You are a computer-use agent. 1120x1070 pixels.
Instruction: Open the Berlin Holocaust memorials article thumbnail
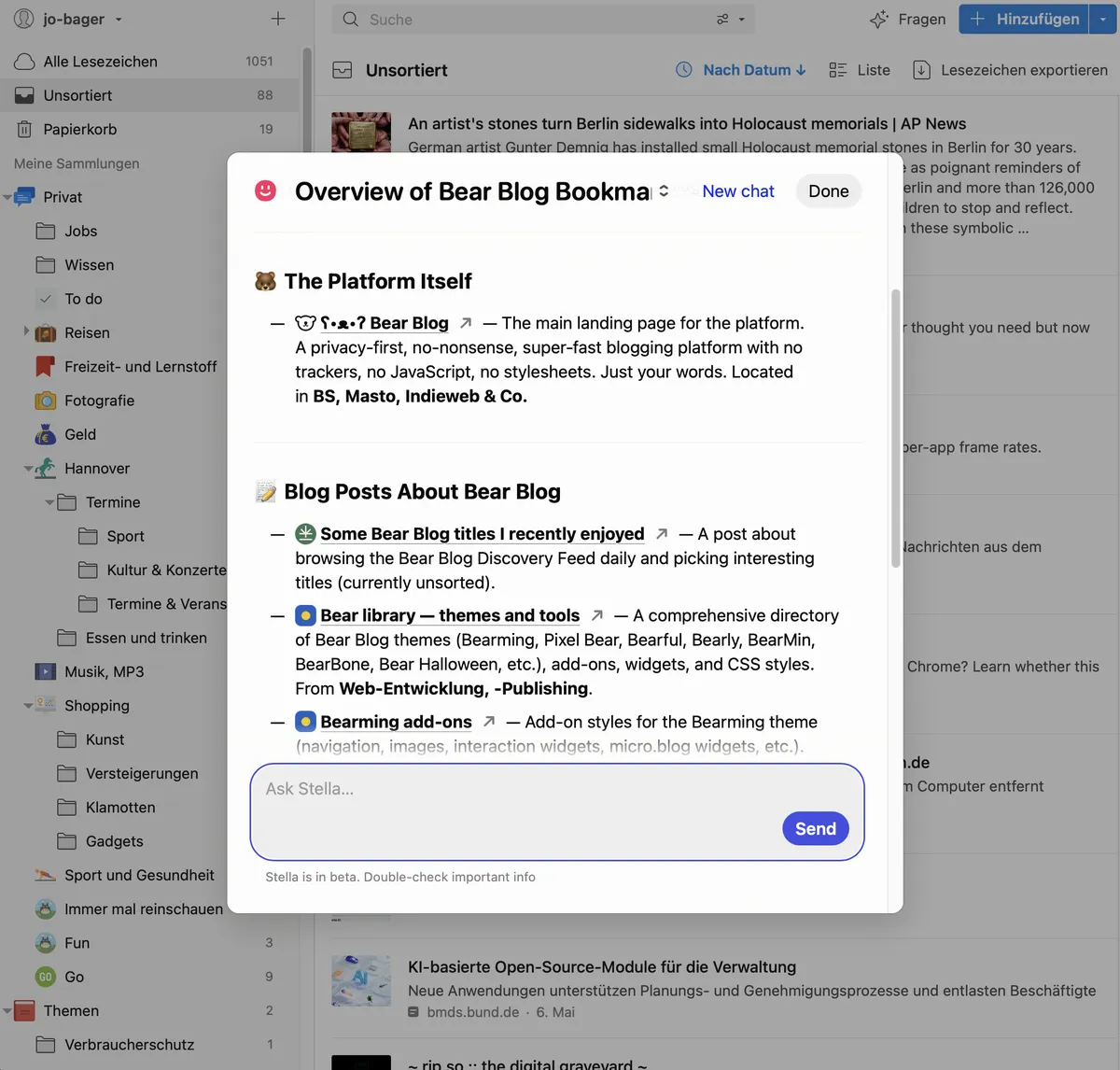[x=361, y=133]
